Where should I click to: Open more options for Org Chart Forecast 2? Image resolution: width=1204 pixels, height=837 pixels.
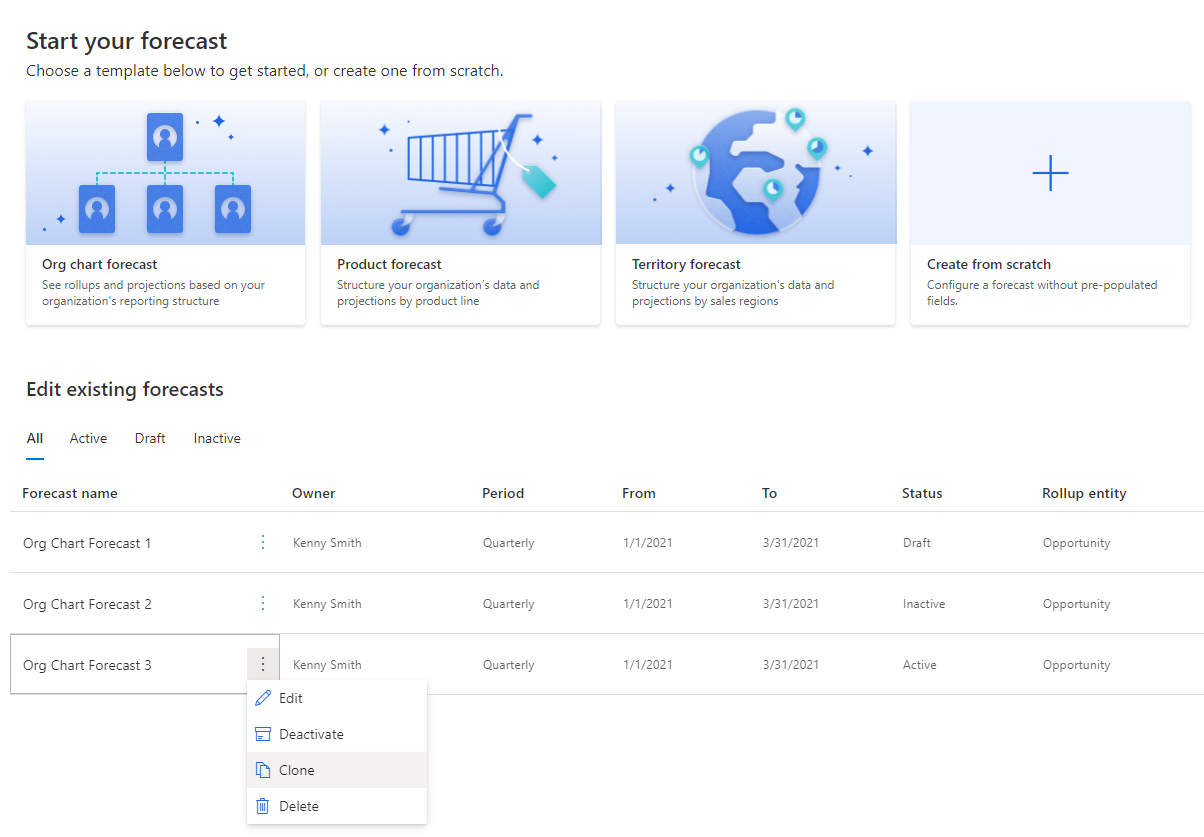click(x=263, y=603)
